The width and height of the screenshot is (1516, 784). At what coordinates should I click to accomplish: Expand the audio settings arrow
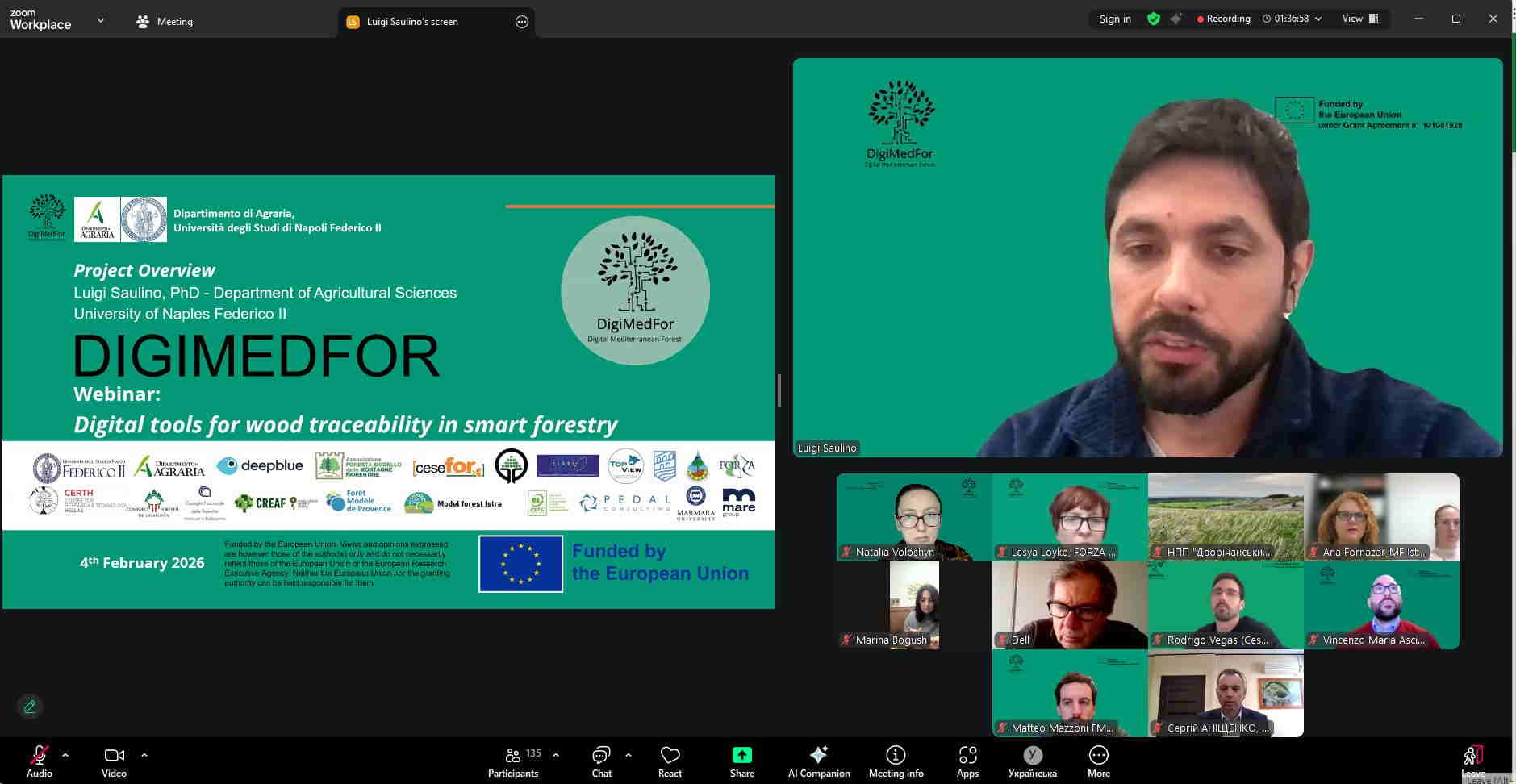[x=65, y=755]
